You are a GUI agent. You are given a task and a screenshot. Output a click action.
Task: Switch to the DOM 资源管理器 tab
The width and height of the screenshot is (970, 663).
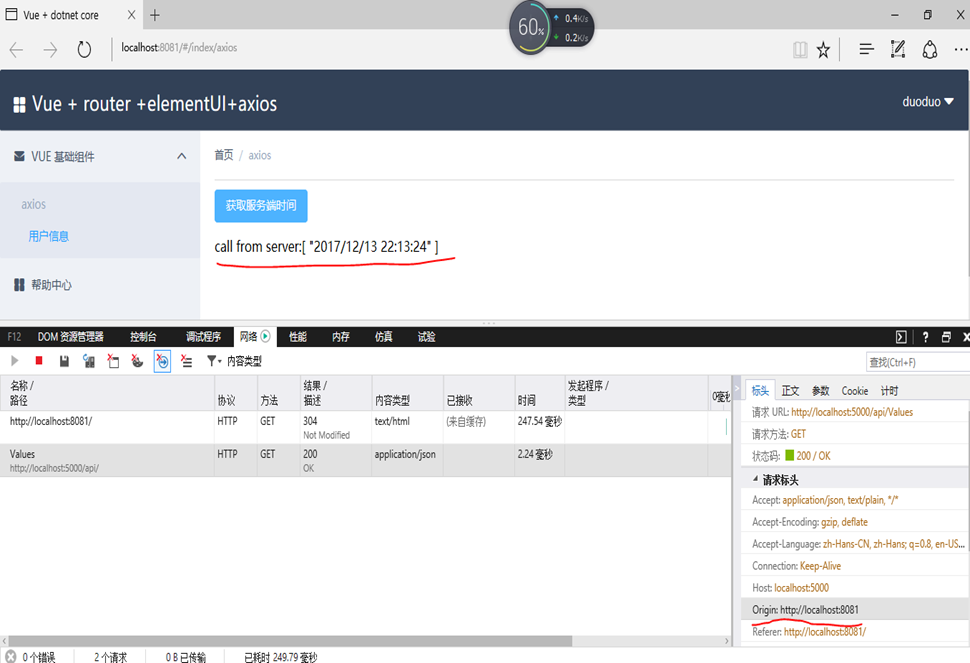(x=71, y=336)
